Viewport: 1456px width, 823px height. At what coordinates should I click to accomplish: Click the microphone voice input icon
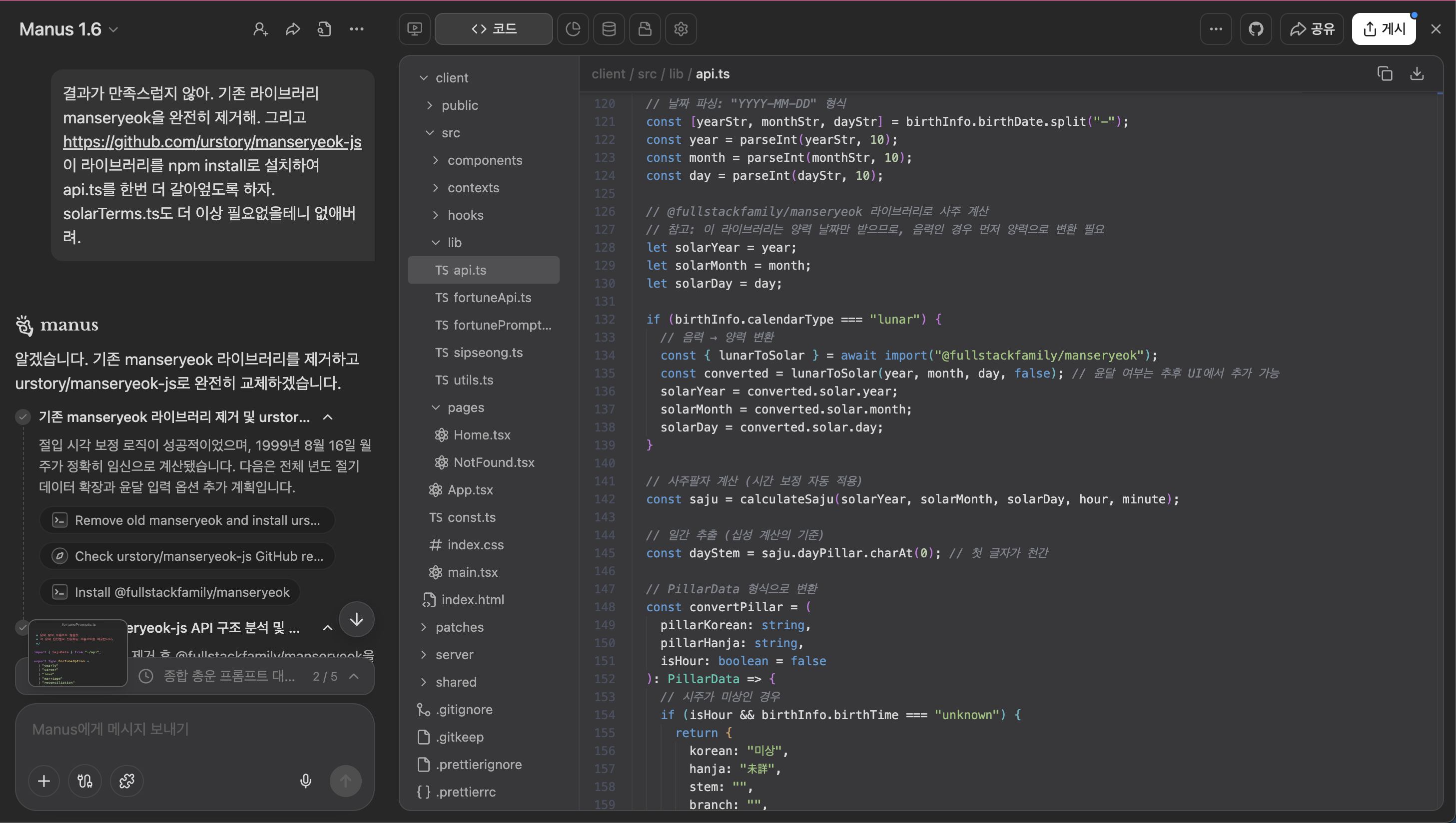click(305, 781)
